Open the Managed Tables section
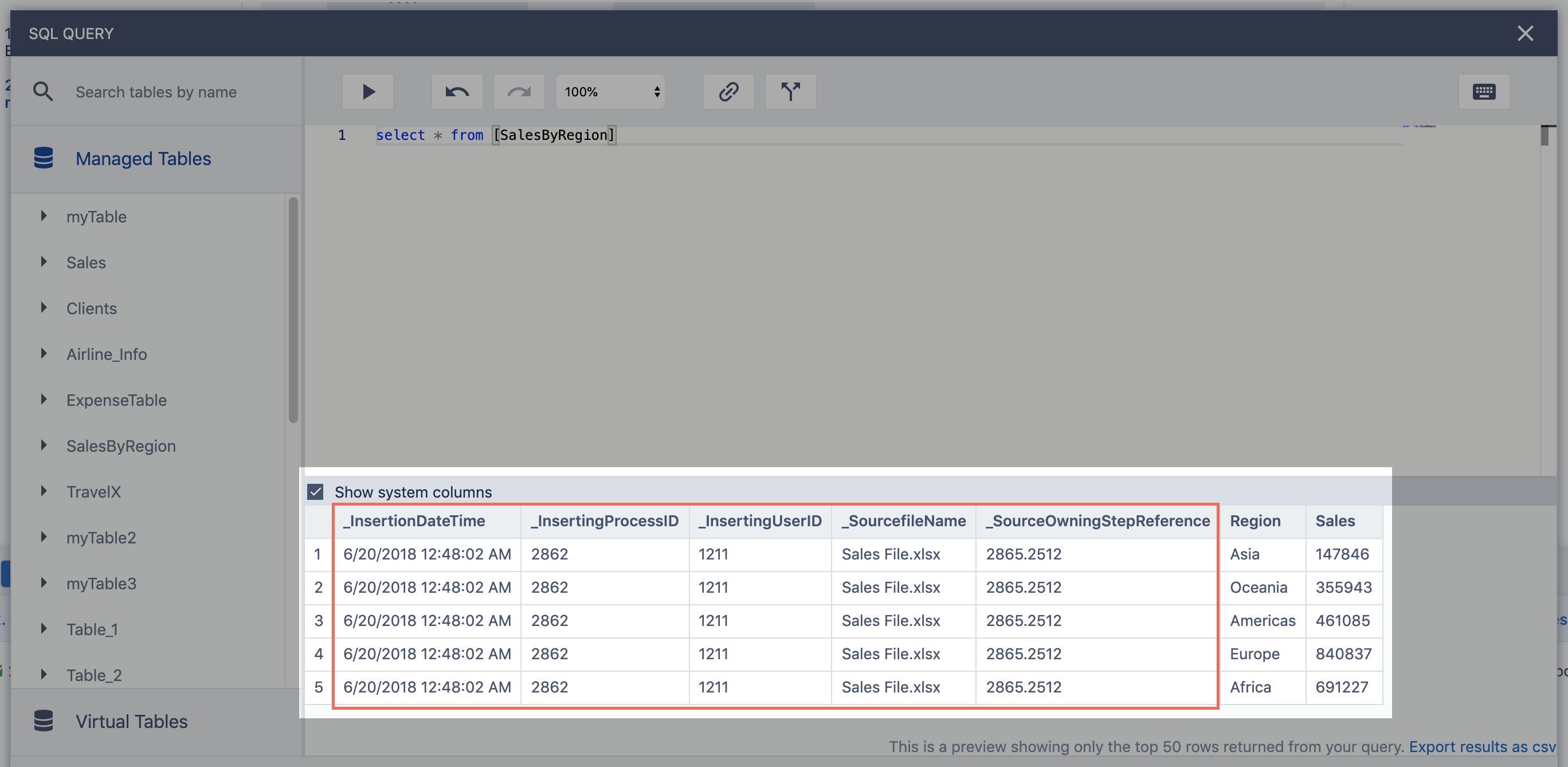Image resolution: width=1568 pixels, height=767 pixels. coord(143,158)
